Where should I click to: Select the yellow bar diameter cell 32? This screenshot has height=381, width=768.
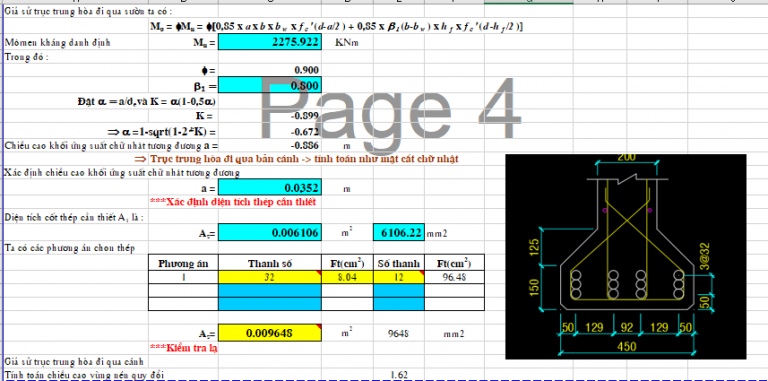270,277
